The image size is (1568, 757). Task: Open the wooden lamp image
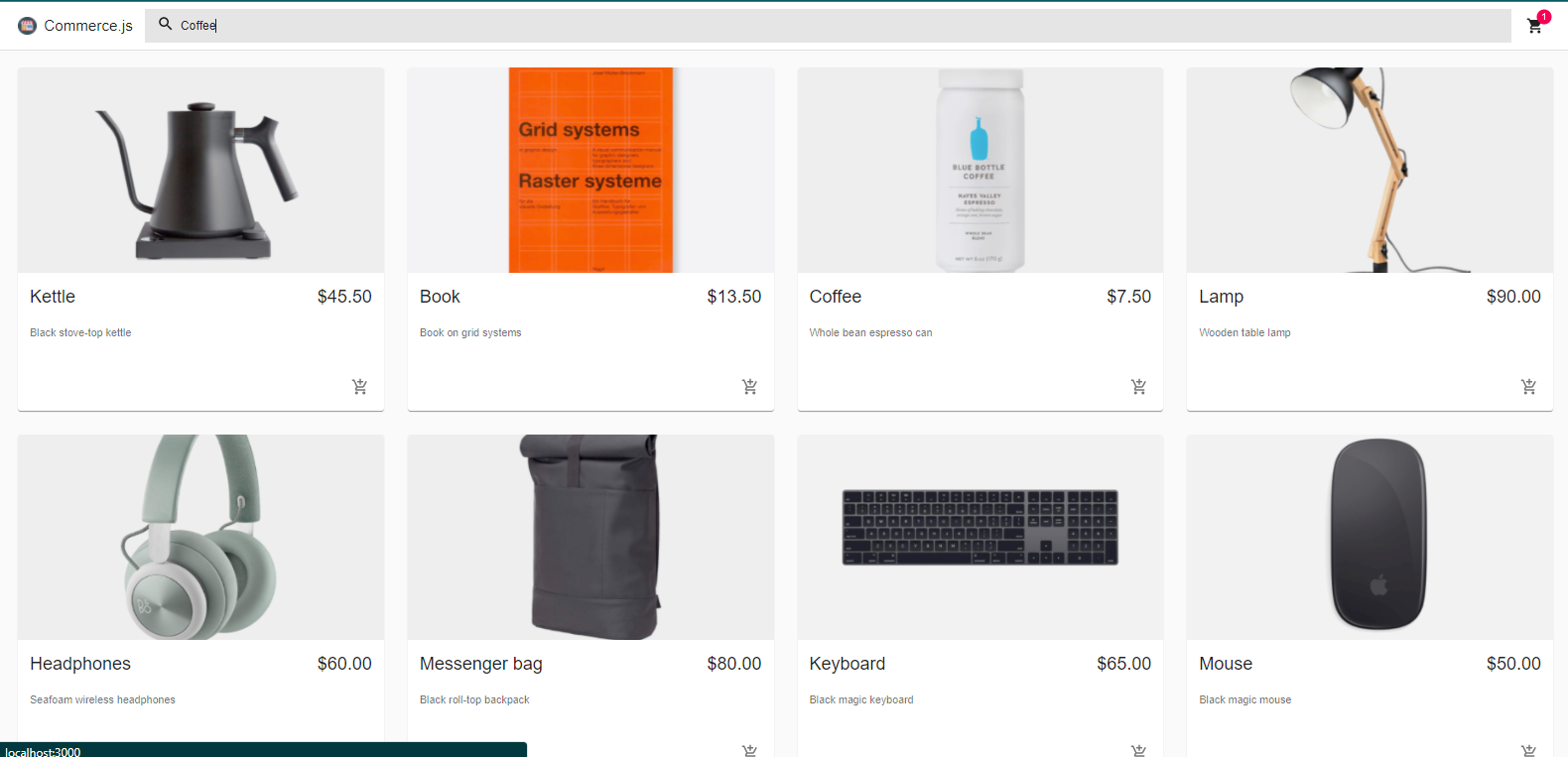pos(1370,170)
